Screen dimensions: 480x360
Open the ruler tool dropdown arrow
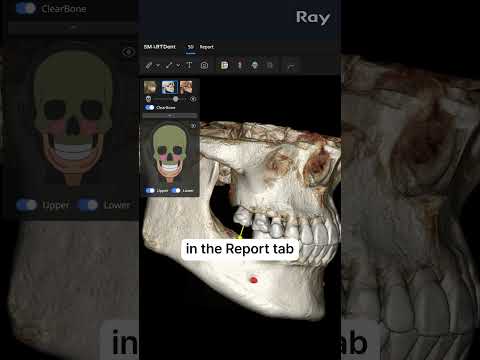tap(158, 66)
